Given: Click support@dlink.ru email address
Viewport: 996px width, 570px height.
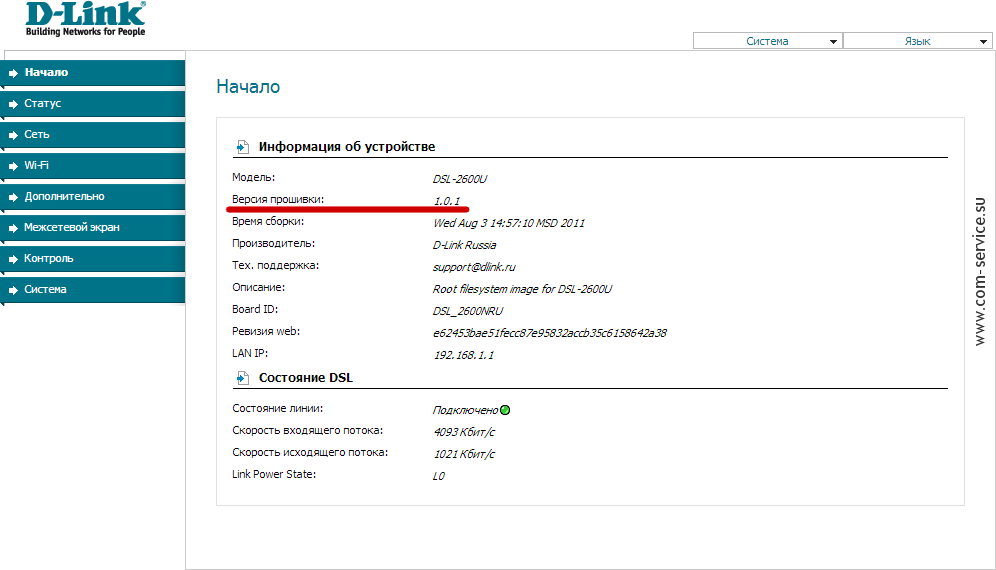Looking at the screenshot, I should coord(474,267).
